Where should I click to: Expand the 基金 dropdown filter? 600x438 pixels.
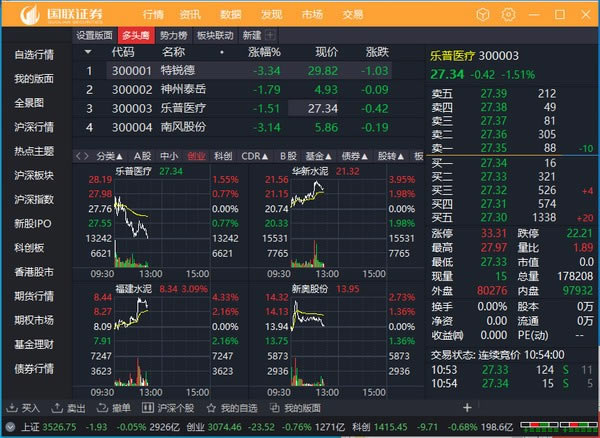click(x=320, y=156)
